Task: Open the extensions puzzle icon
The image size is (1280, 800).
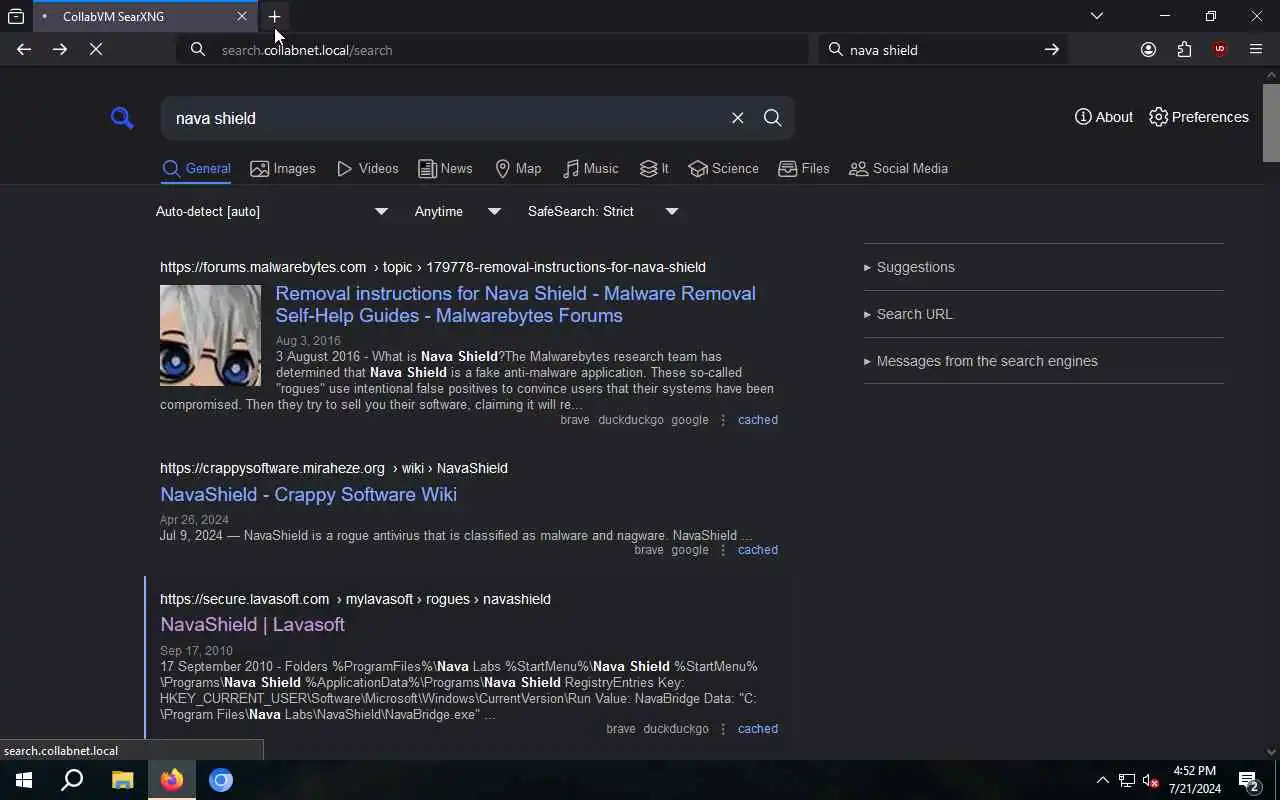Action: pyautogui.click(x=1184, y=49)
